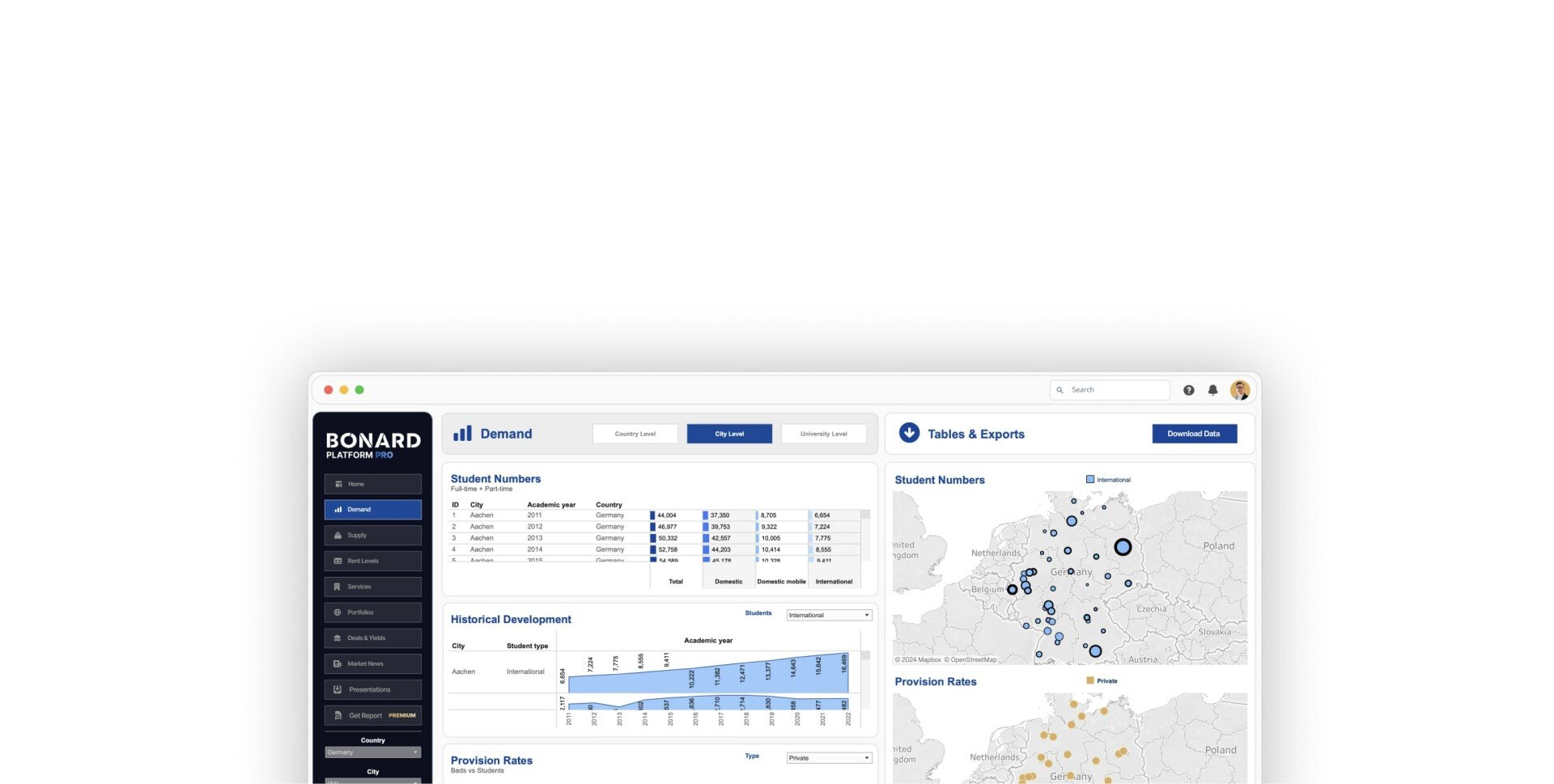Screen dimensions: 1554x784
Task: Switch to University Level view
Action: coord(823,434)
